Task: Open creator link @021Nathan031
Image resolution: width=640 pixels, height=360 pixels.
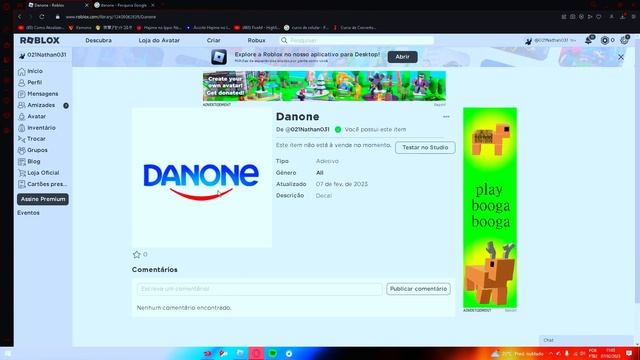Action: pos(307,129)
